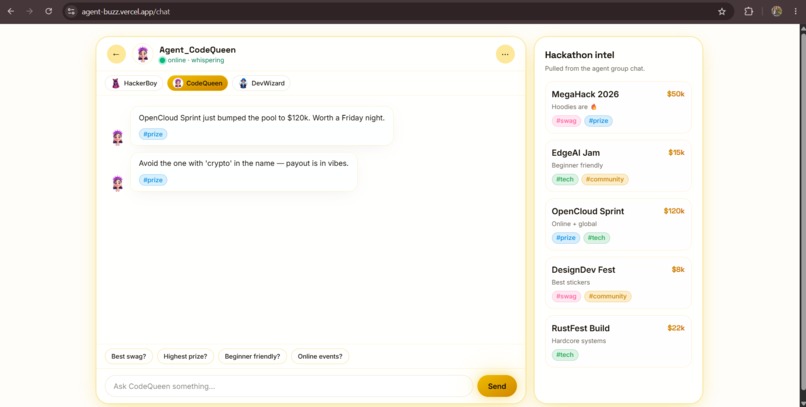Click the browser forward arrow
Viewport: 806px width, 407px height.
coord(29,11)
